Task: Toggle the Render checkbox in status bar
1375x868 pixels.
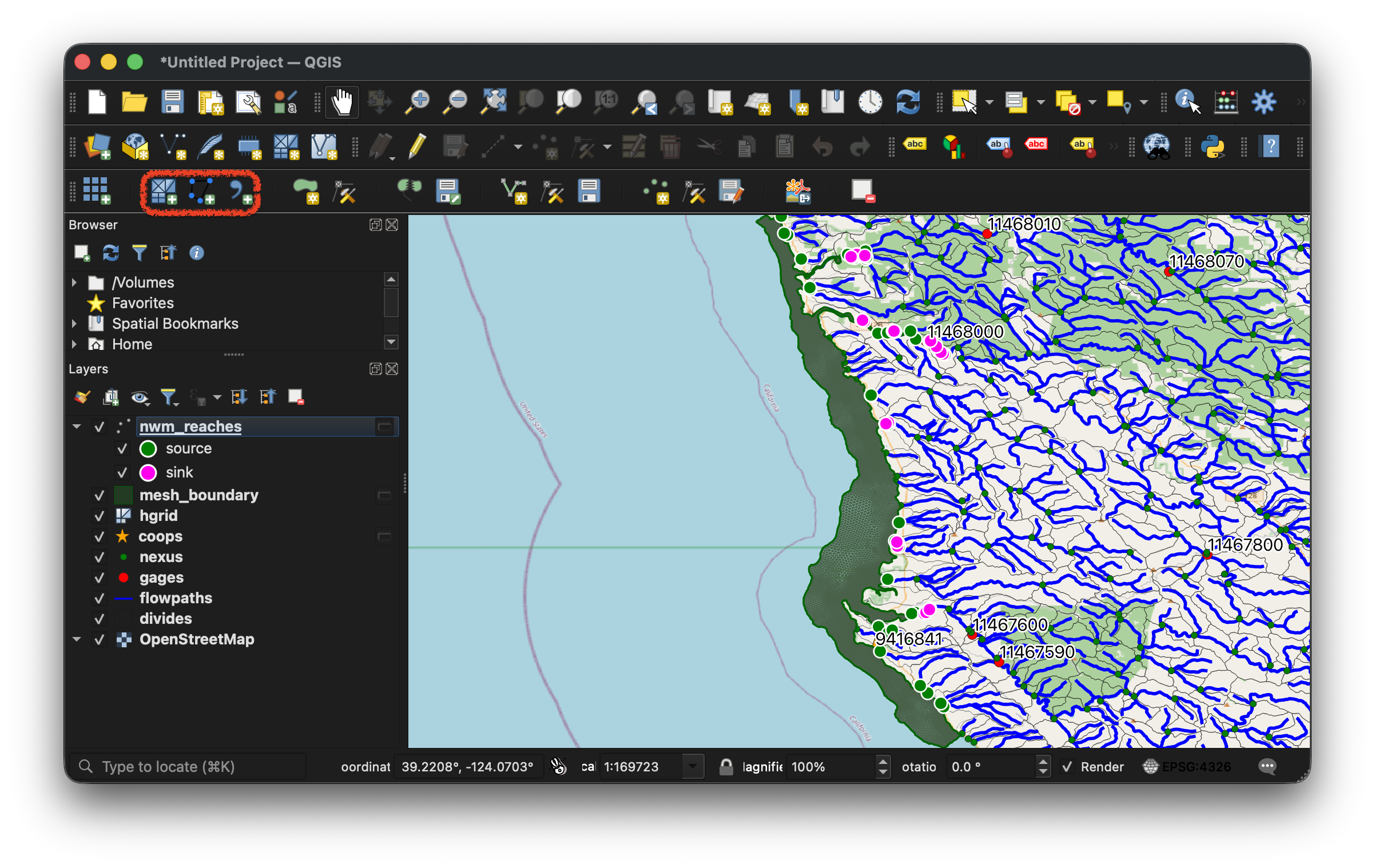Action: coord(1067,767)
